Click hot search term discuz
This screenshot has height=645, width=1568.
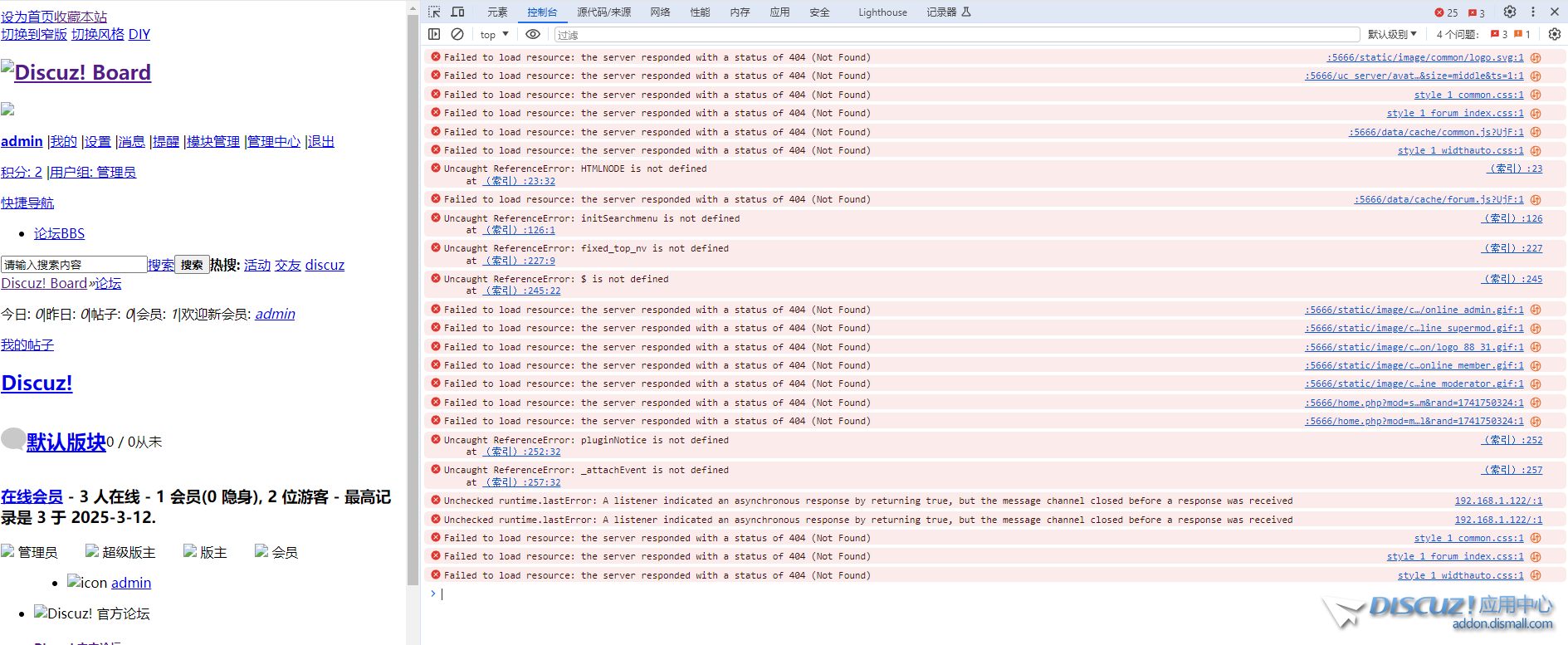325,265
